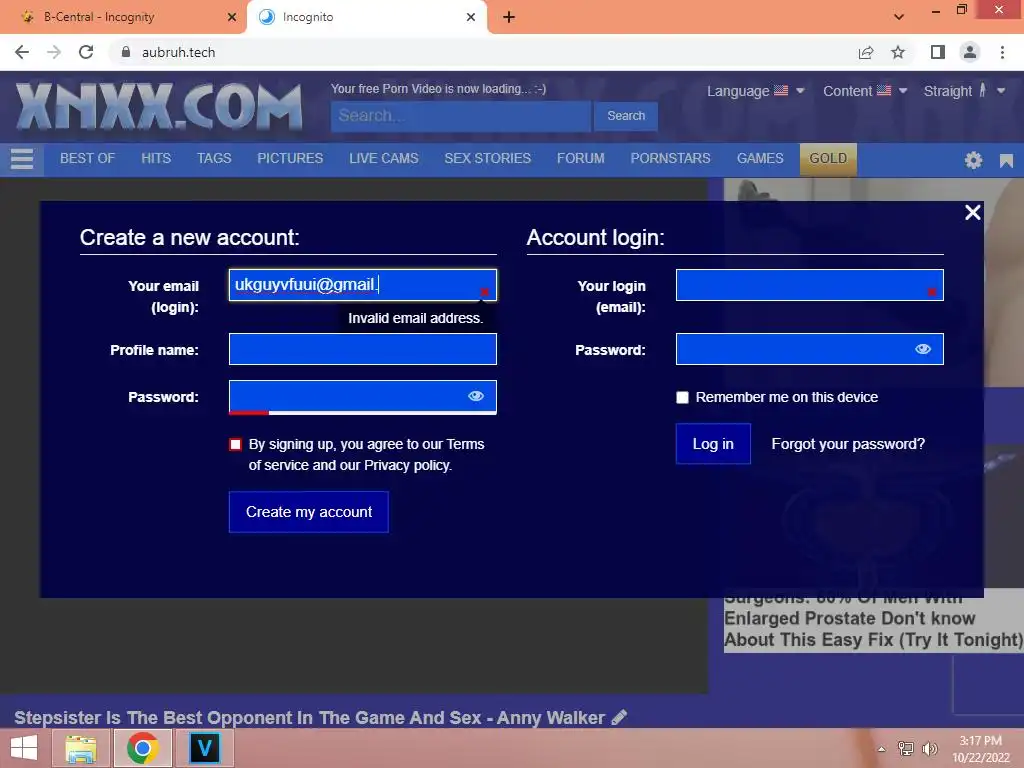The width and height of the screenshot is (1024, 768).
Task: Open a new browser tab
Action: (509, 17)
